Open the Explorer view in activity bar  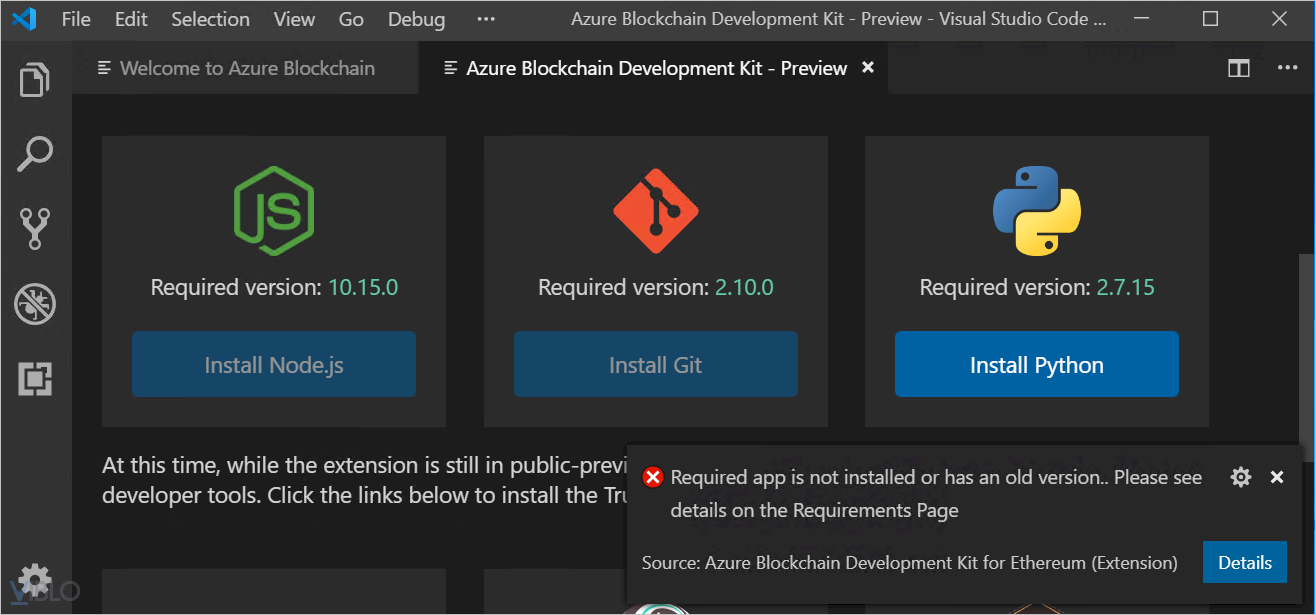[x=35, y=80]
